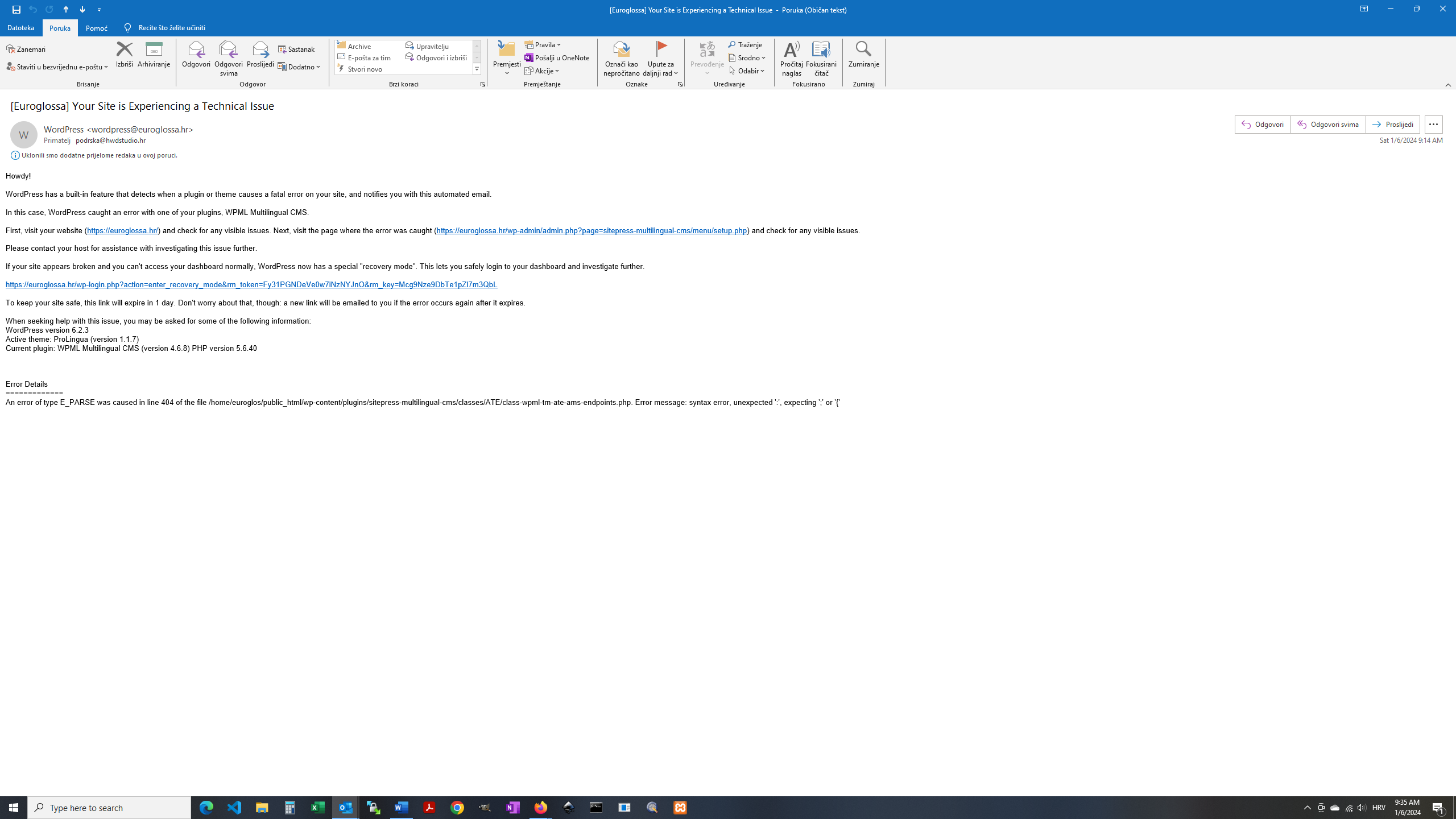Open the recovery mode login link

point(251,284)
